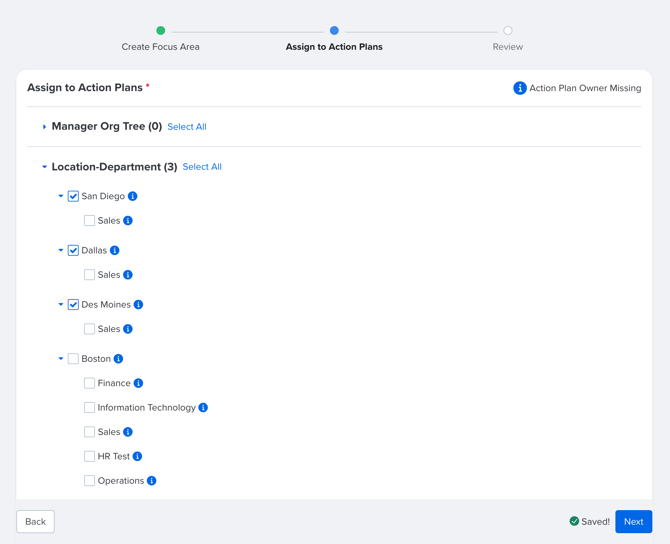Image resolution: width=670 pixels, height=544 pixels.
Task: Click the info icon next to Finance
Action: pyautogui.click(x=139, y=383)
